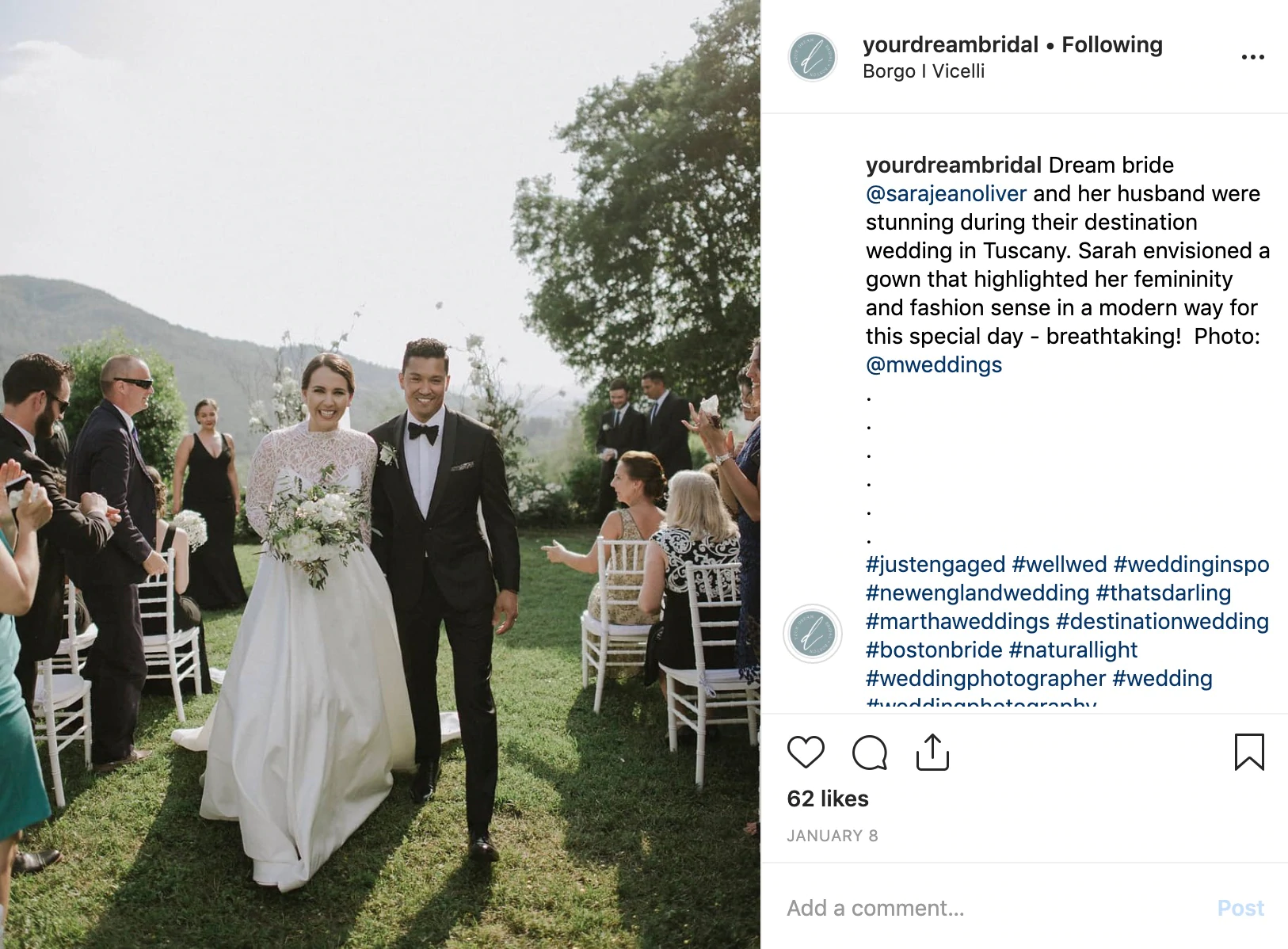
Task: Open three-dot more options menu
Action: click(1252, 57)
